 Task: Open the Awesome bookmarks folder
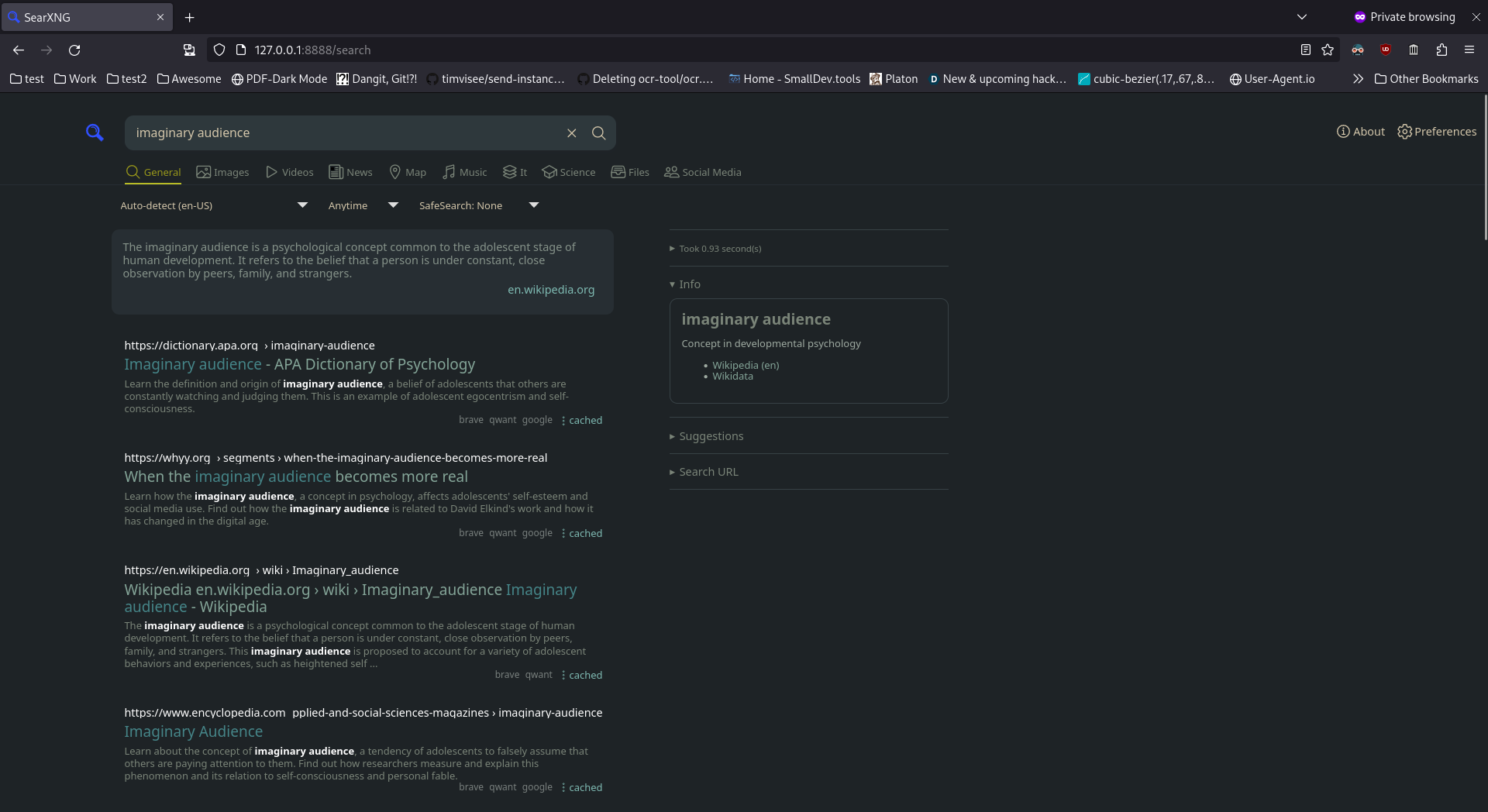(x=189, y=79)
